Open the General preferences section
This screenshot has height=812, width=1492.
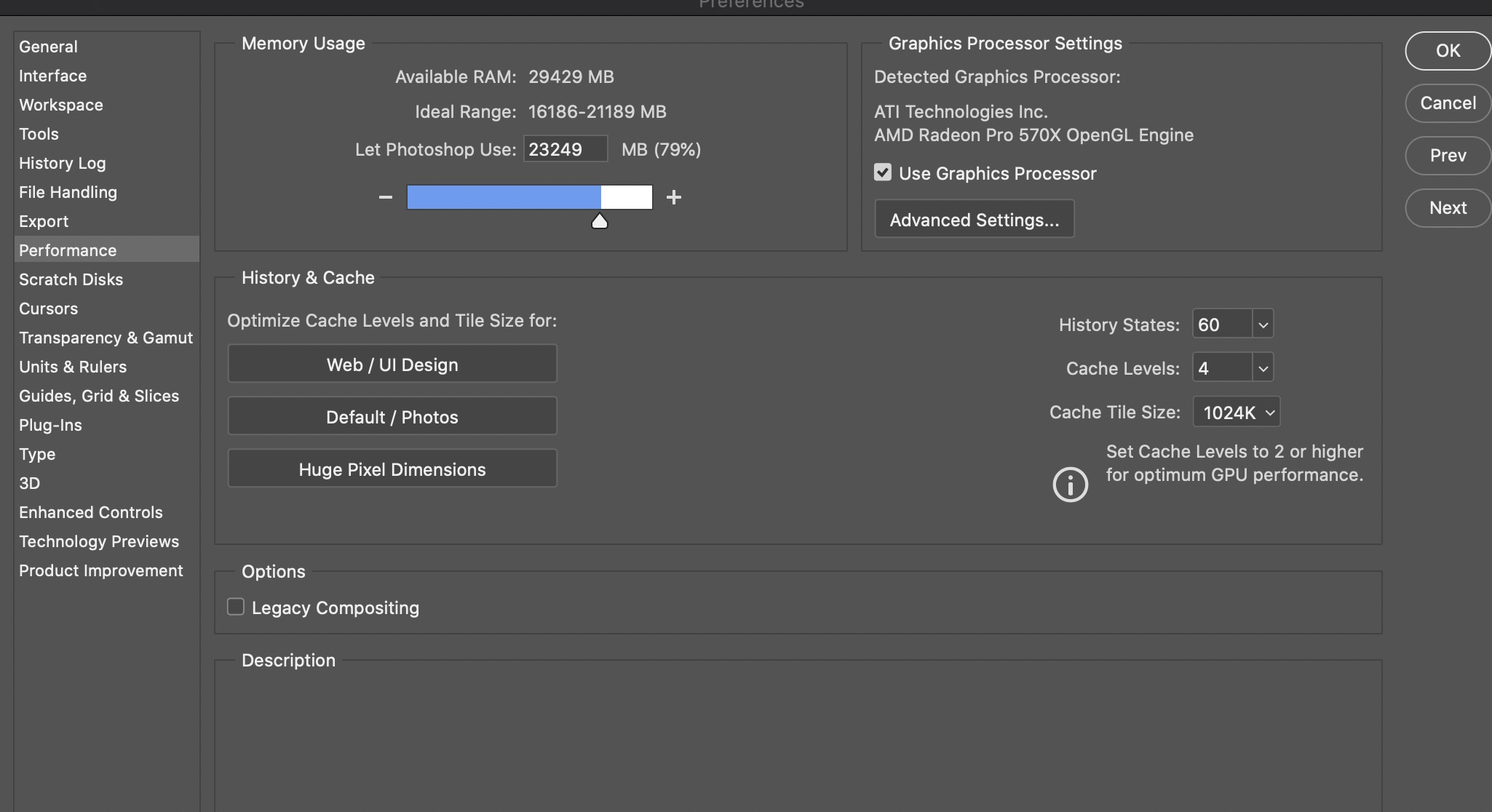[x=48, y=46]
